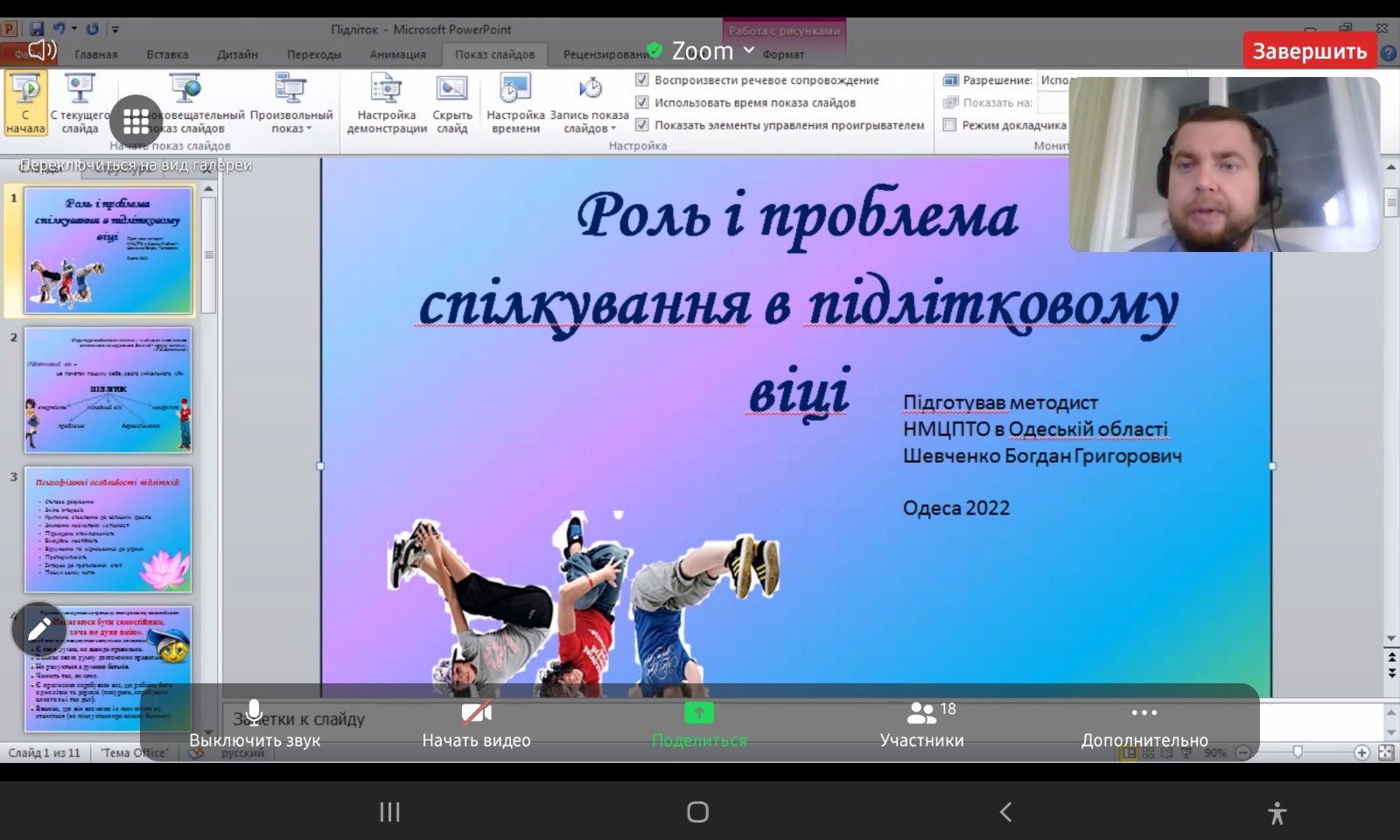Viewport: 1400px width, 840px height.
Task: Tap the annotation pencil icon
Action: tap(38, 628)
